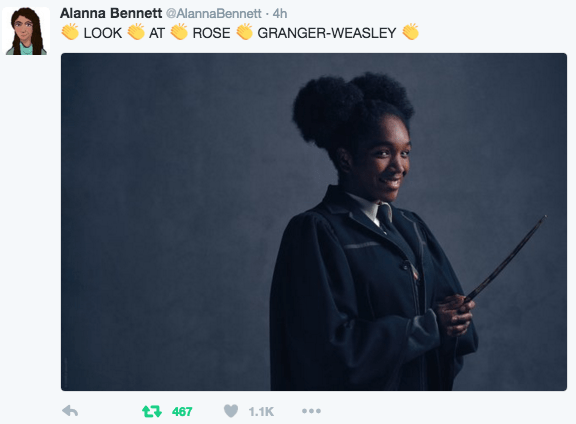Screen dimensions: 576x424
Task: Open the 4h timestamp permalink
Action: click(x=280, y=14)
